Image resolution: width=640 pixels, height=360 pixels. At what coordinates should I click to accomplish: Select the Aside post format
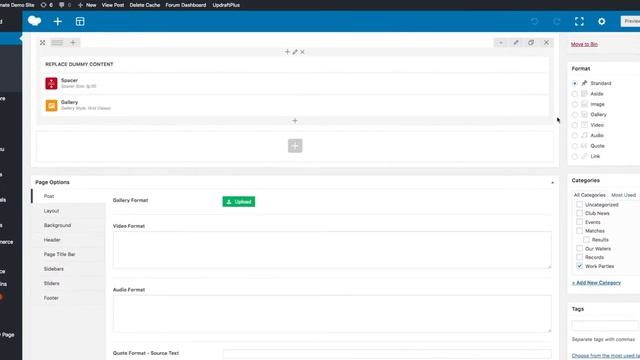[575, 94]
